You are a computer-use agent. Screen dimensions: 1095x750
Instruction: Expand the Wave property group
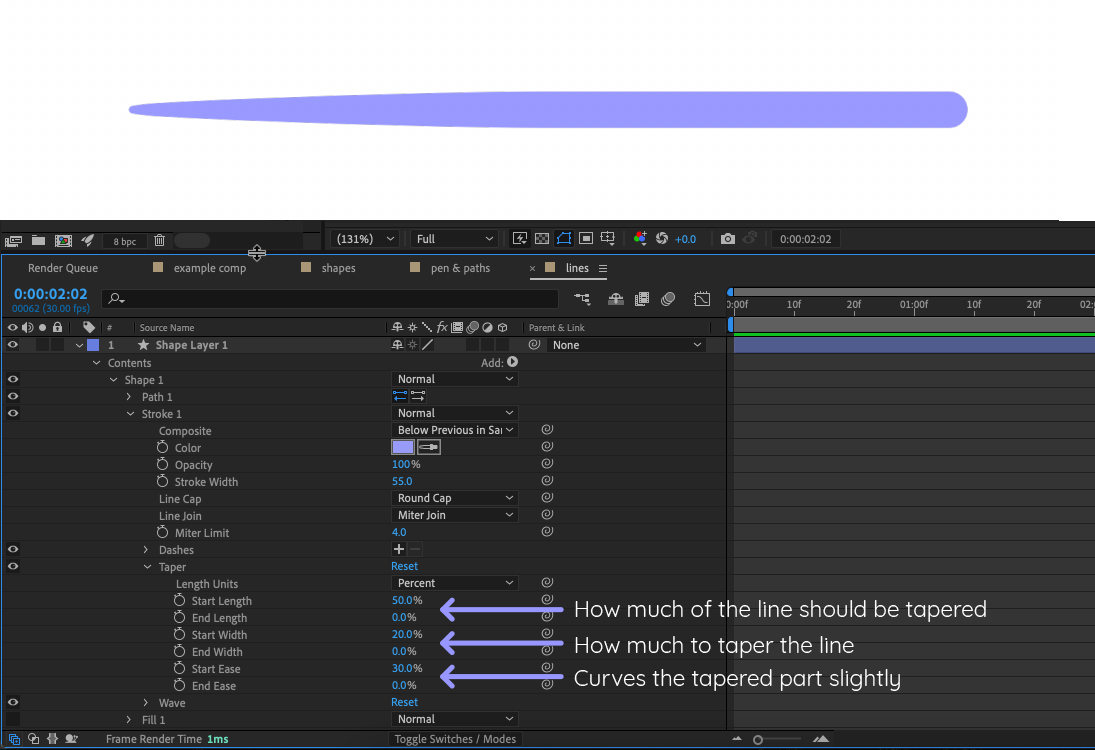tap(147, 702)
